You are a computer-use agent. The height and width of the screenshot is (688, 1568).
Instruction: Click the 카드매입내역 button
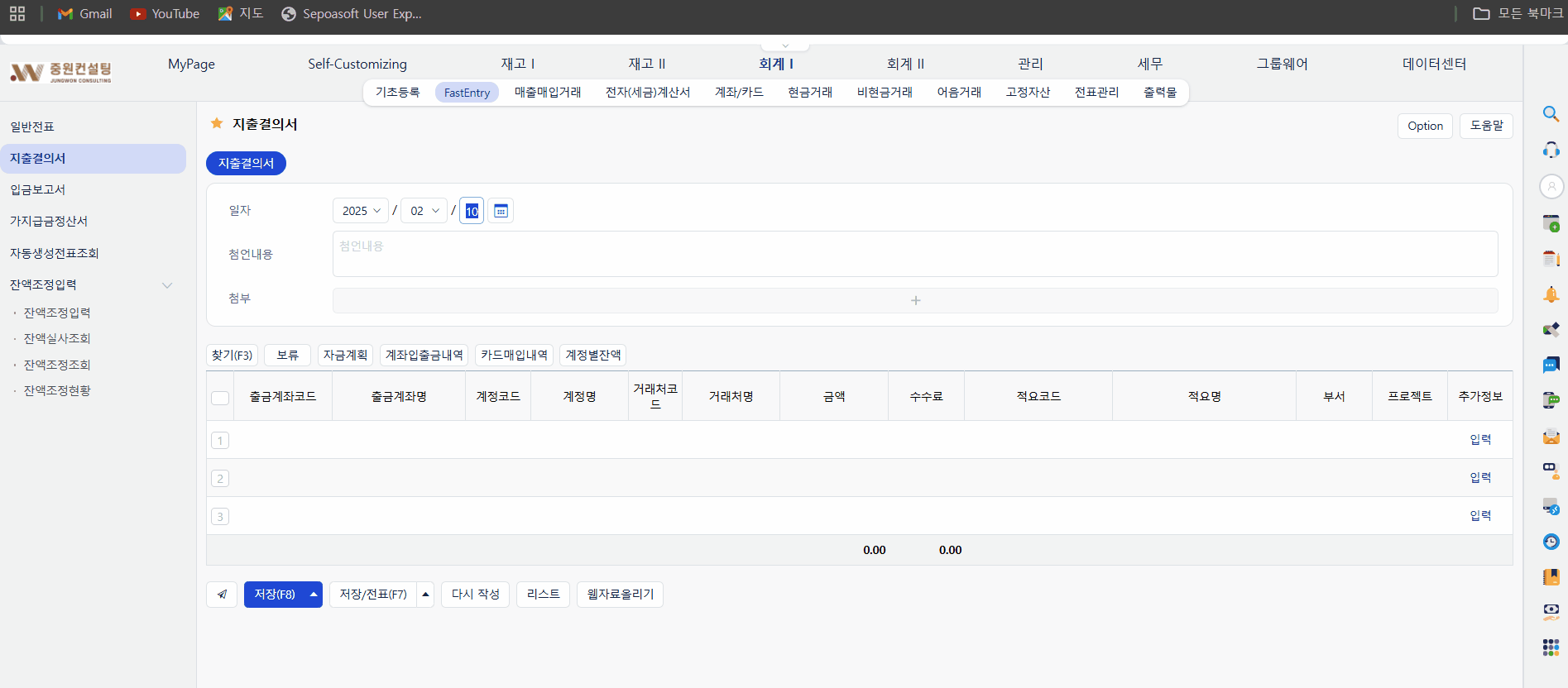click(x=514, y=355)
